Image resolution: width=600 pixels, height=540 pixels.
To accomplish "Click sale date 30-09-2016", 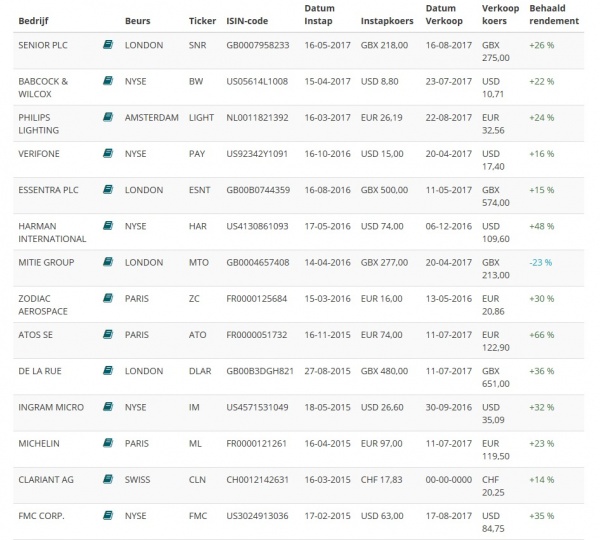I will (x=448, y=407).
